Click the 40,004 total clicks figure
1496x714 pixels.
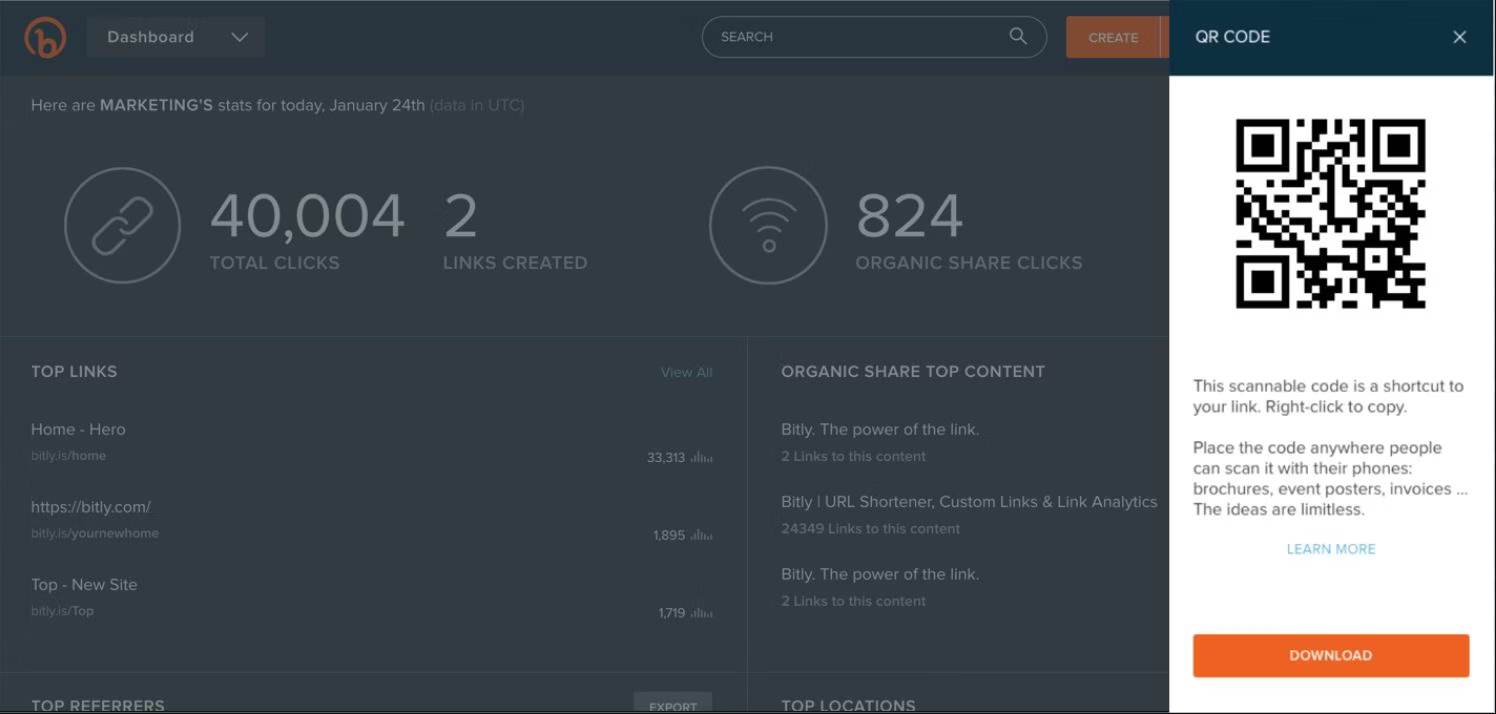(x=307, y=215)
